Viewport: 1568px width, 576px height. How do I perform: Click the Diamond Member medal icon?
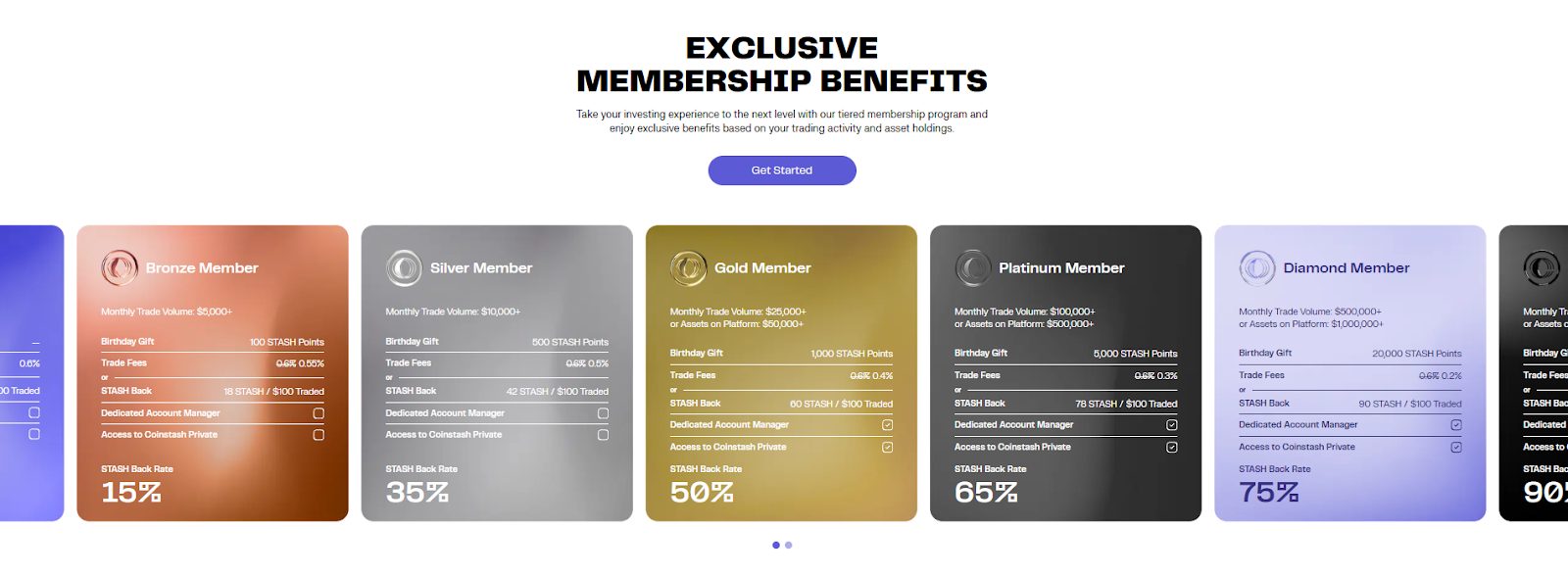[x=1257, y=267]
